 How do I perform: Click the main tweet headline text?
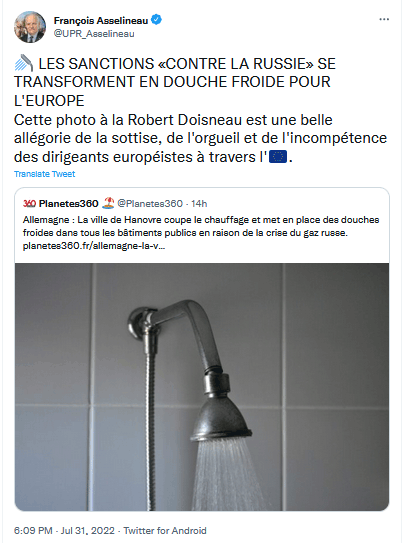(175, 82)
